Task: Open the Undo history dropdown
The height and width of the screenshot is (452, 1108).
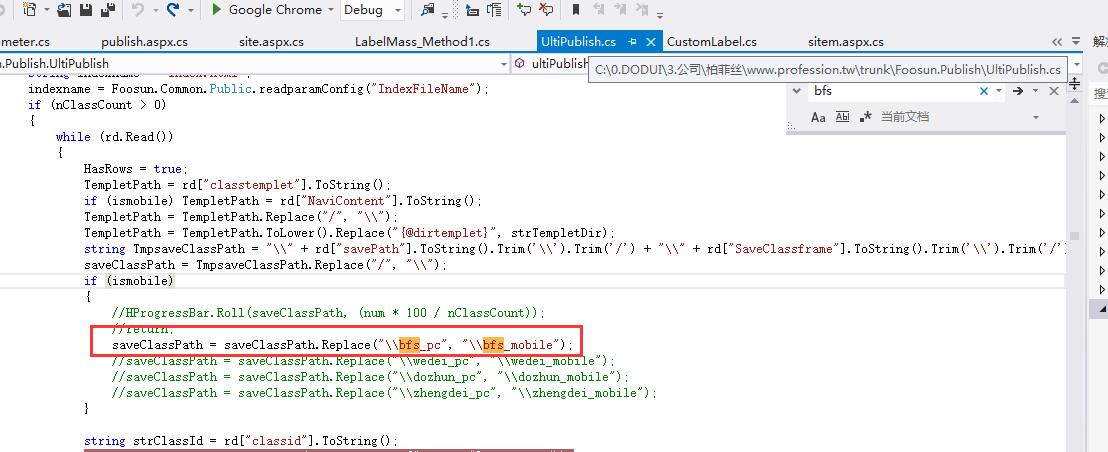Action: [x=154, y=10]
